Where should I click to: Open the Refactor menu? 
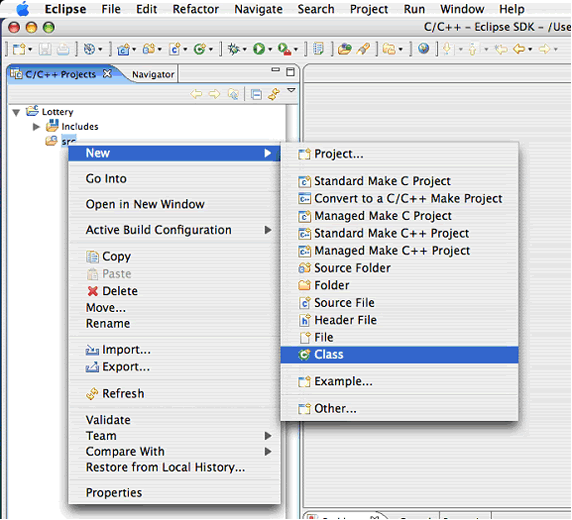(x=196, y=9)
